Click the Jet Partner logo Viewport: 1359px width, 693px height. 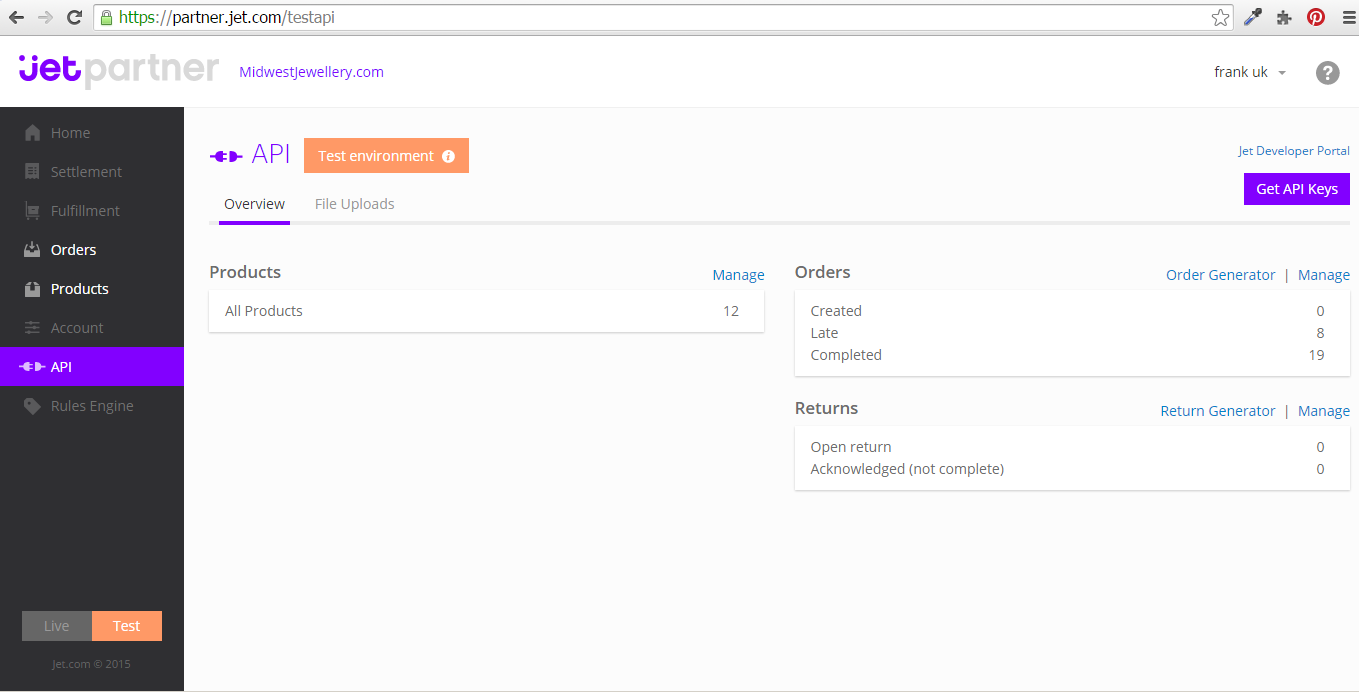[x=118, y=70]
